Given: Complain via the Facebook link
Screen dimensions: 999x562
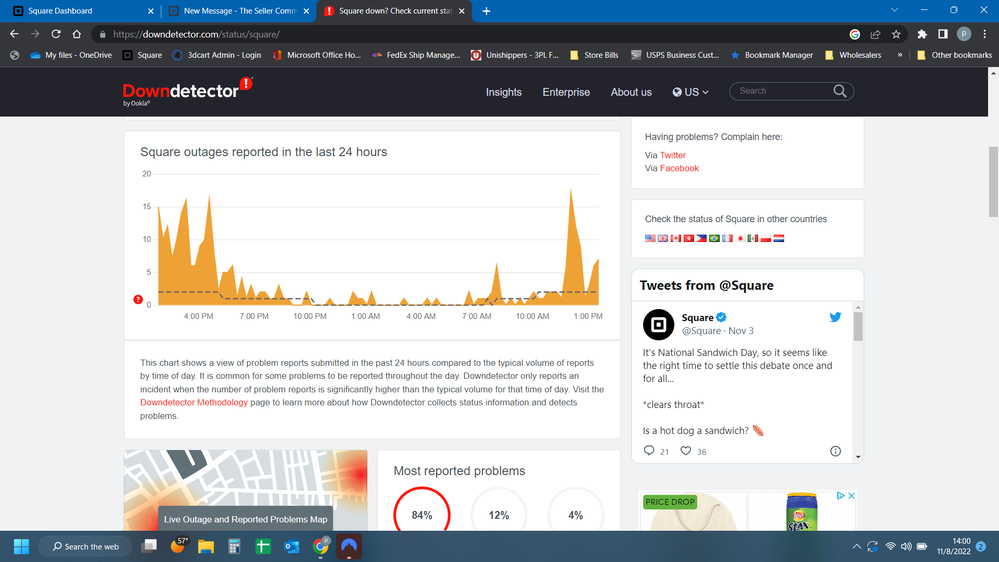Looking at the screenshot, I should coord(679,168).
